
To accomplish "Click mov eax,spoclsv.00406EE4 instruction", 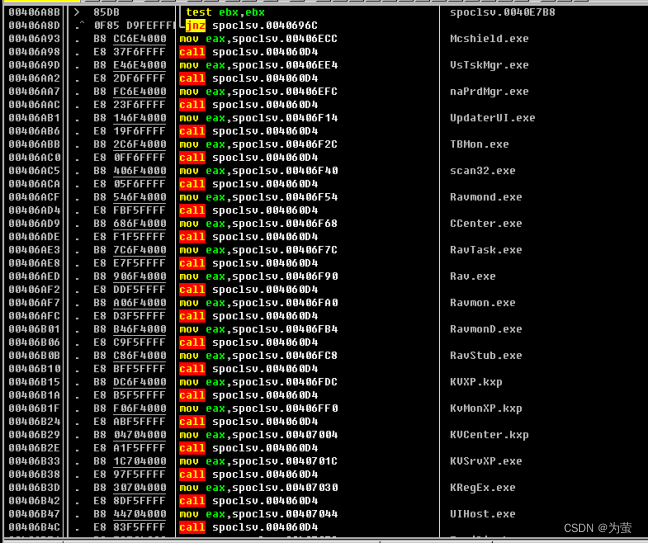I will tap(258, 65).
